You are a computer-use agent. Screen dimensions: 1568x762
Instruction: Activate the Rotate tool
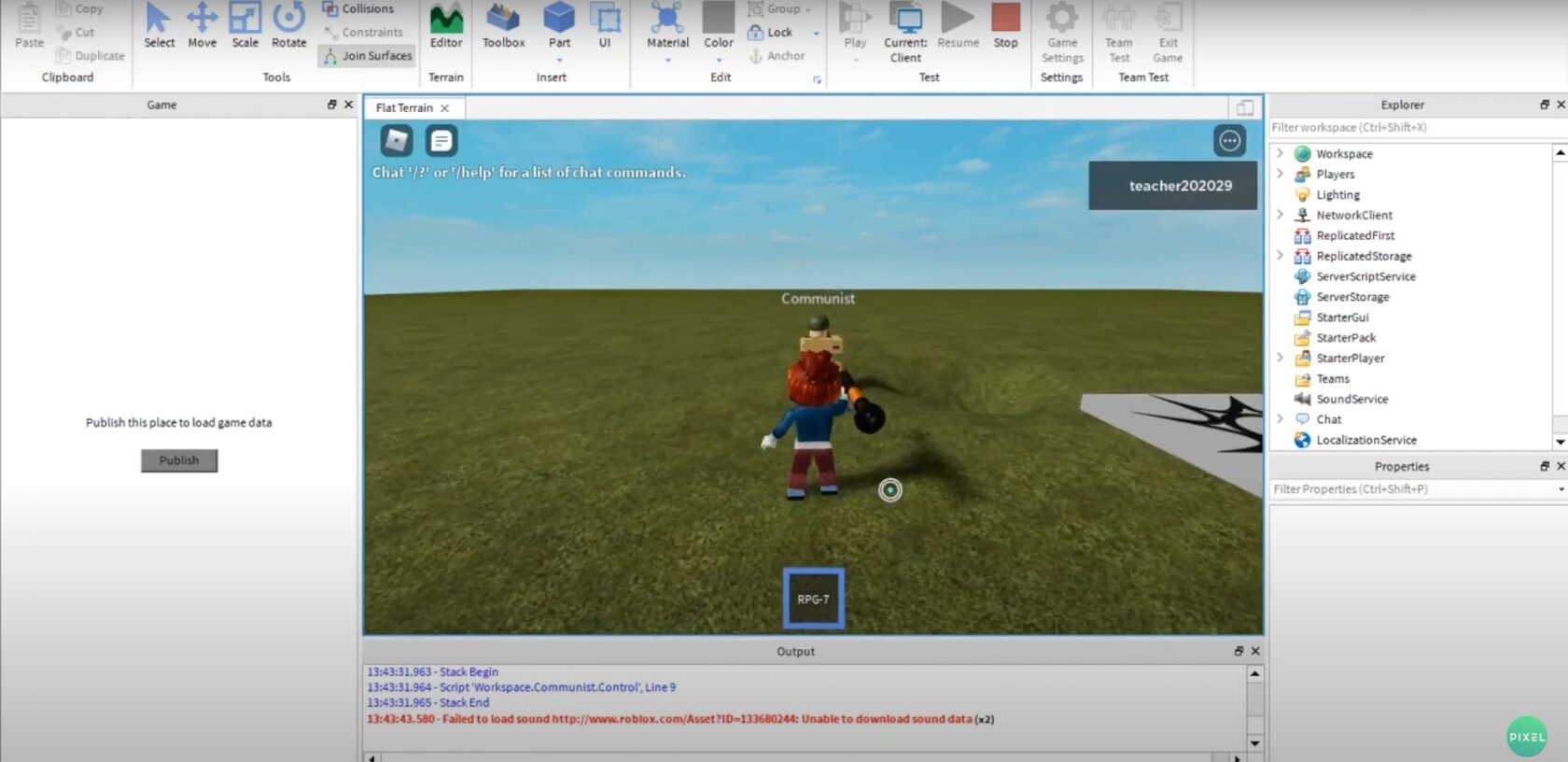(288, 25)
